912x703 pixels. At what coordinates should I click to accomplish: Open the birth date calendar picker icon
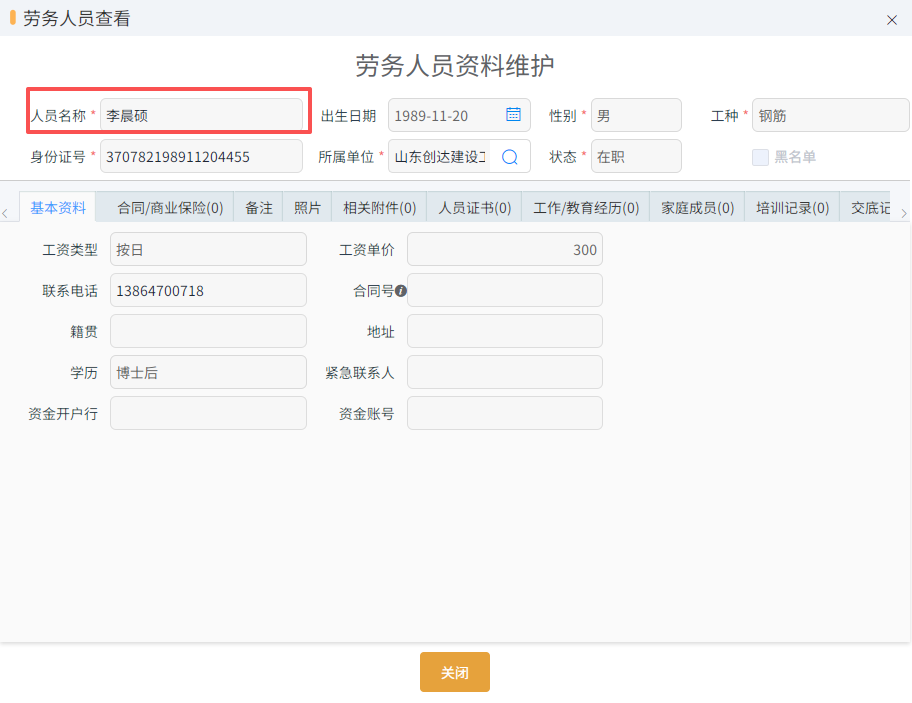coord(513,115)
